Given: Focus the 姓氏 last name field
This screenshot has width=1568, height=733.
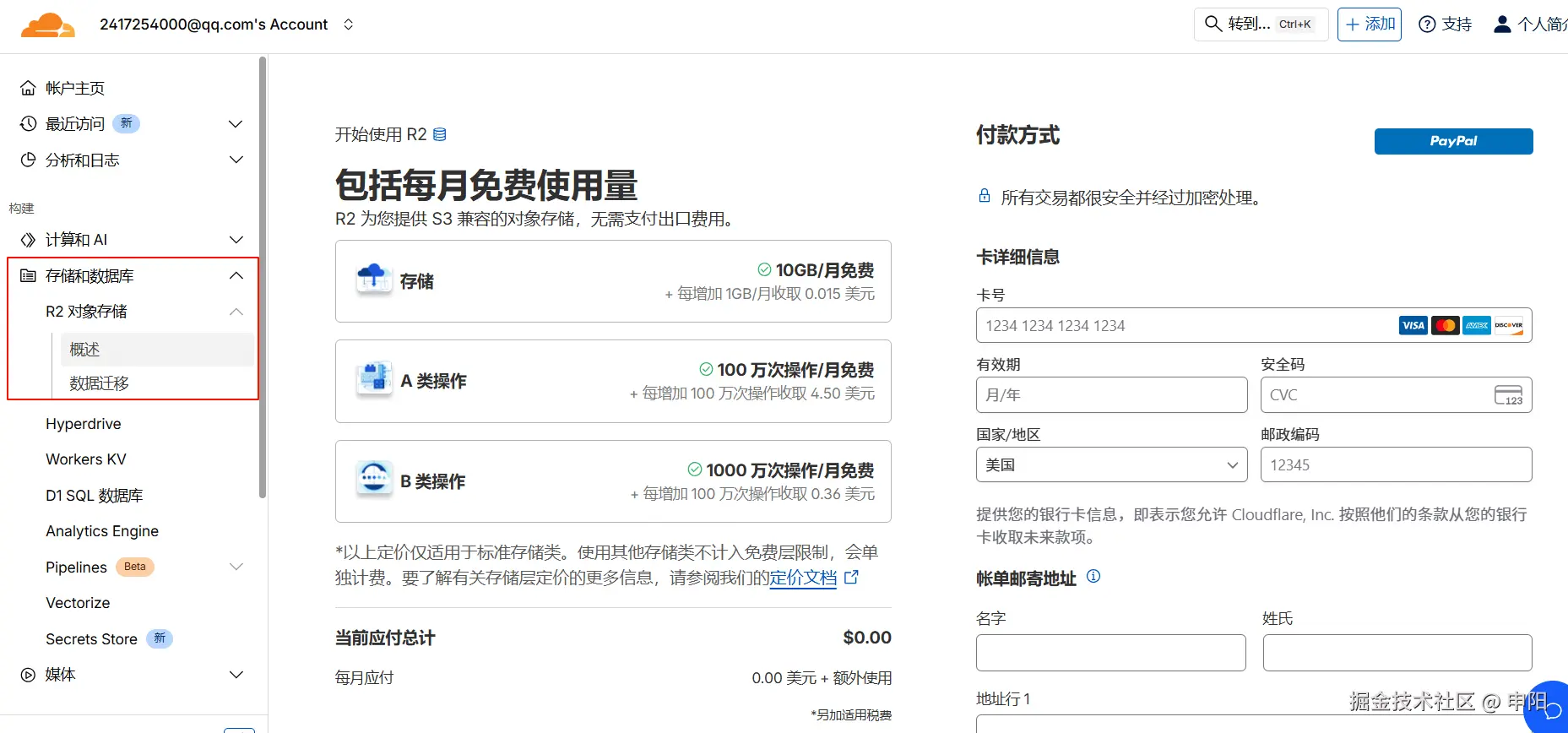Looking at the screenshot, I should point(1397,653).
